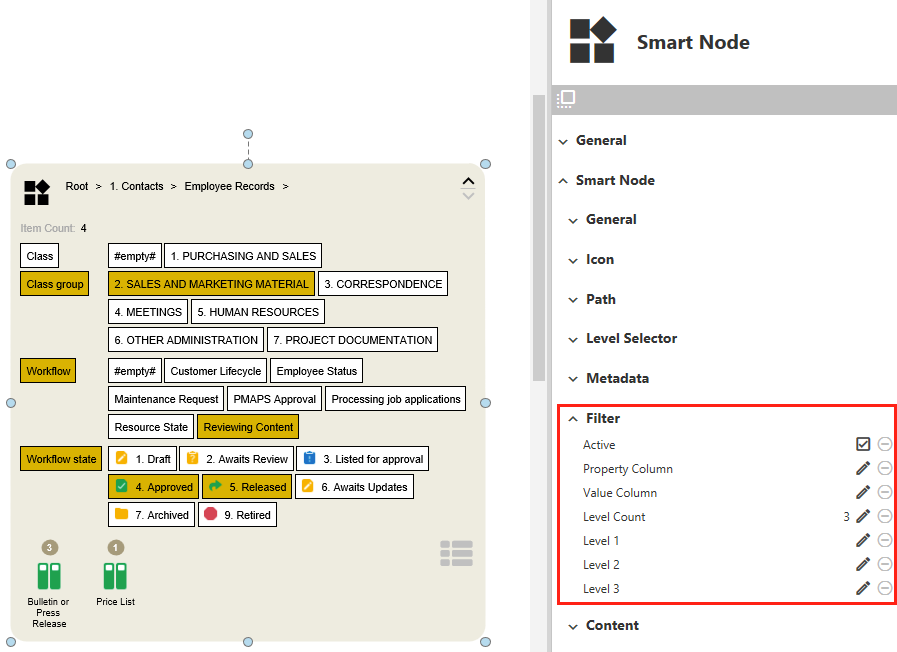
Task: Select 'Employee Records' in the breadcrumb path
Action: [x=229, y=186]
